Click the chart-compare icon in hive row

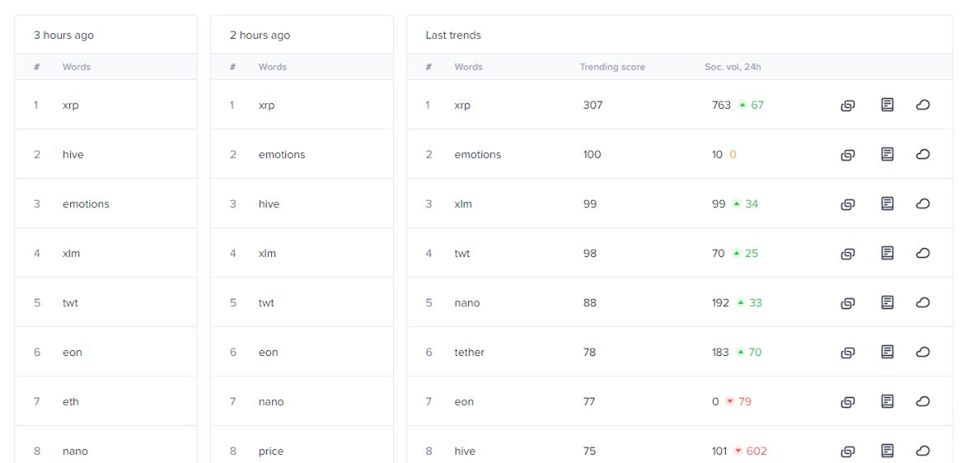tap(847, 452)
